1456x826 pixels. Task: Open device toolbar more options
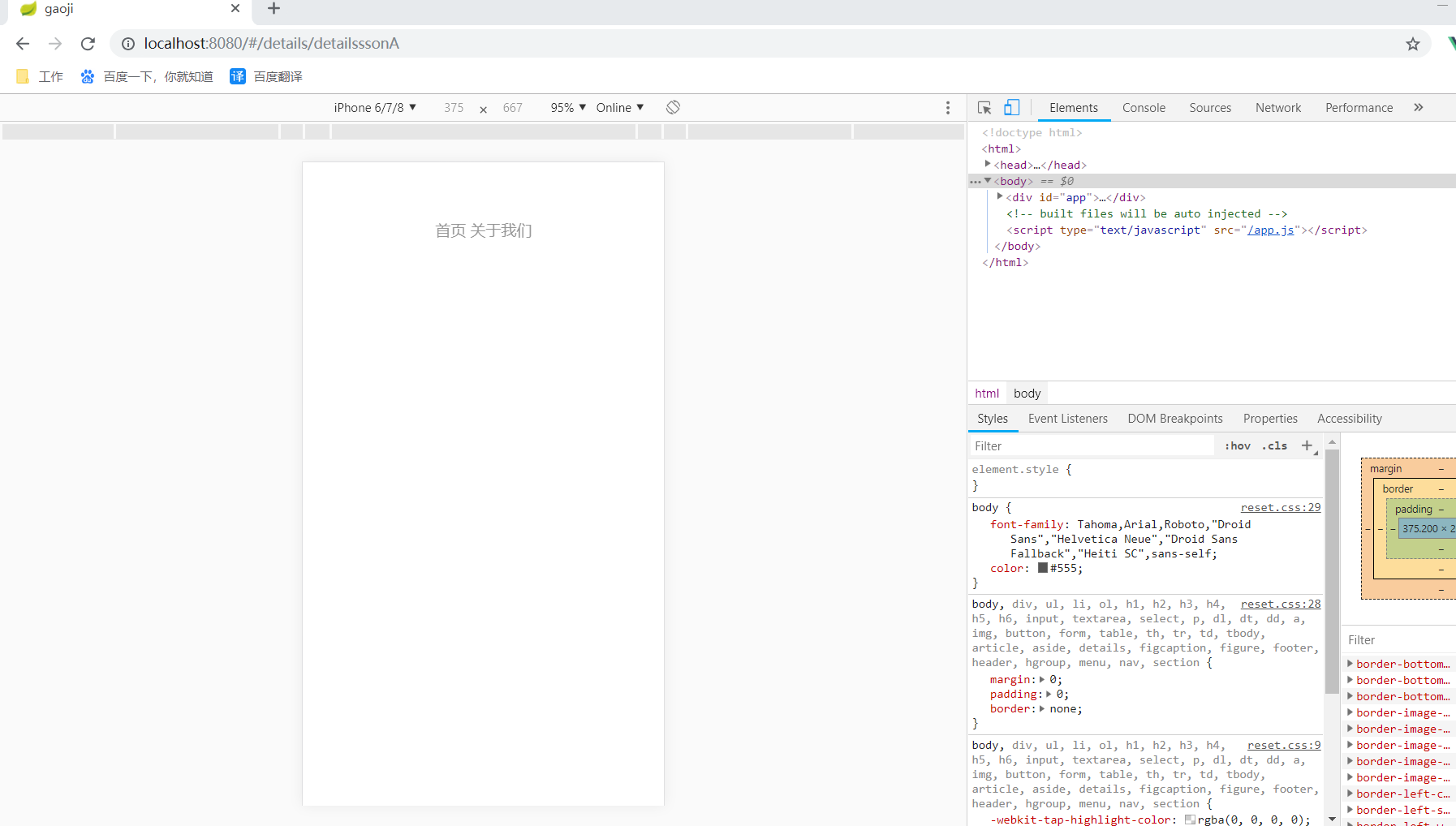click(x=947, y=108)
